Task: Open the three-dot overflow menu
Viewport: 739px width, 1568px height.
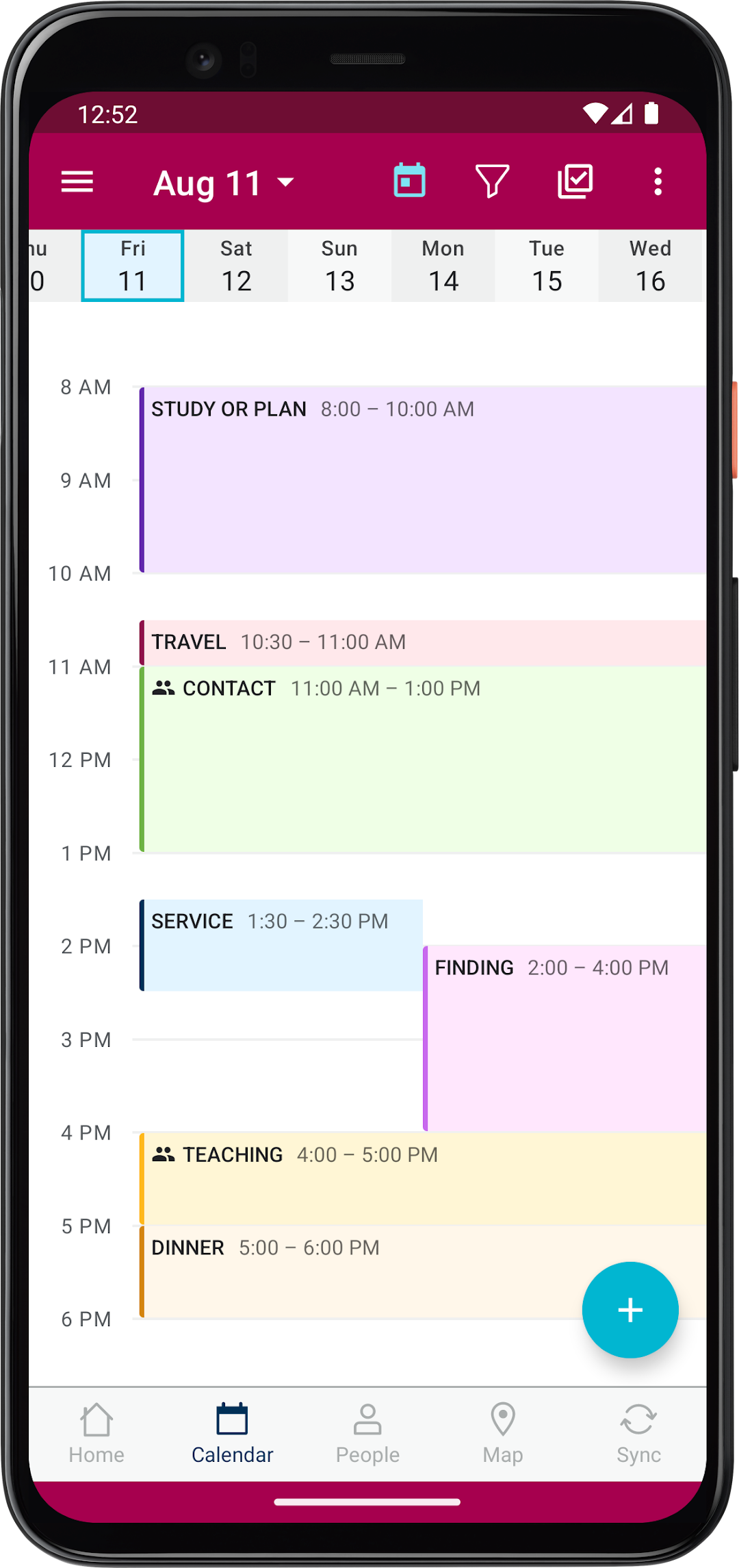Action: tap(658, 181)
